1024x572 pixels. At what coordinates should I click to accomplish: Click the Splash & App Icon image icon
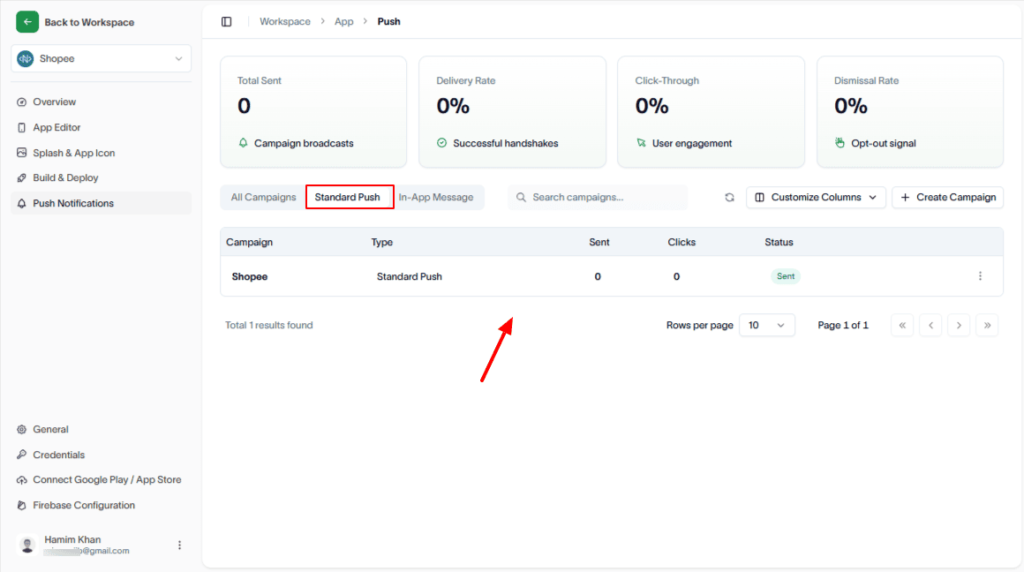(x=22, y=153)
